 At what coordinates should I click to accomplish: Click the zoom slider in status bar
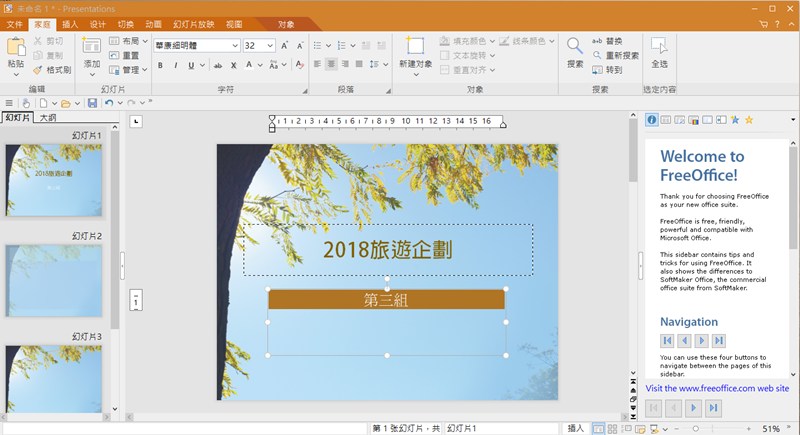tap(695, 428)
